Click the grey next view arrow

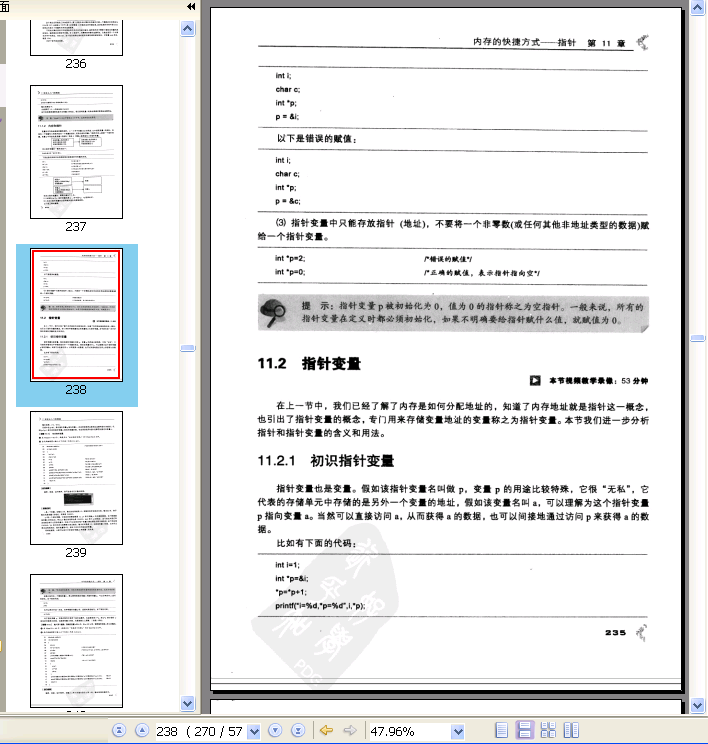pos(350,730)
